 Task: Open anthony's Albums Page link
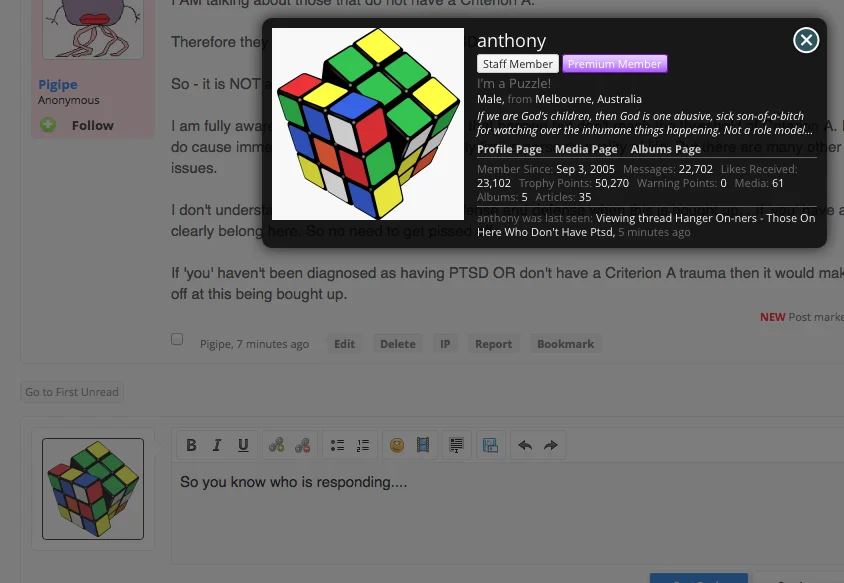[x=665, y=149]
